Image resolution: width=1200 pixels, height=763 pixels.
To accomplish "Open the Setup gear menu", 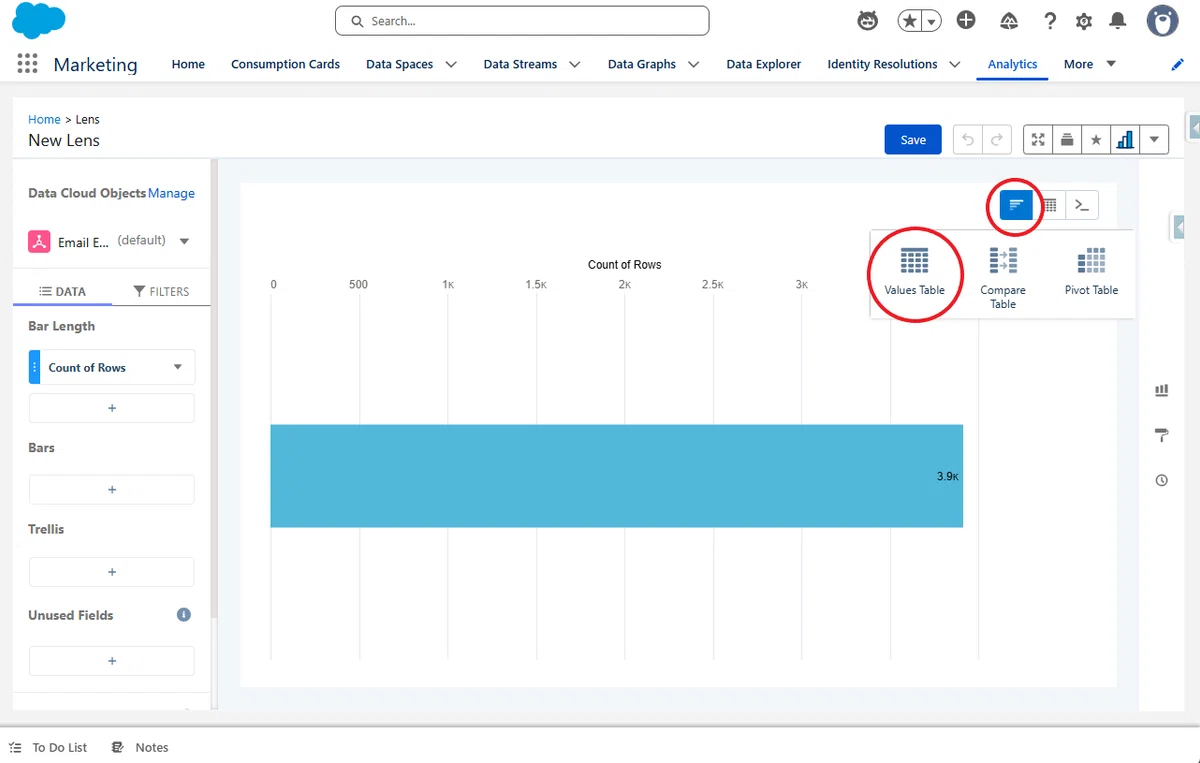I will pos(1084,21).
